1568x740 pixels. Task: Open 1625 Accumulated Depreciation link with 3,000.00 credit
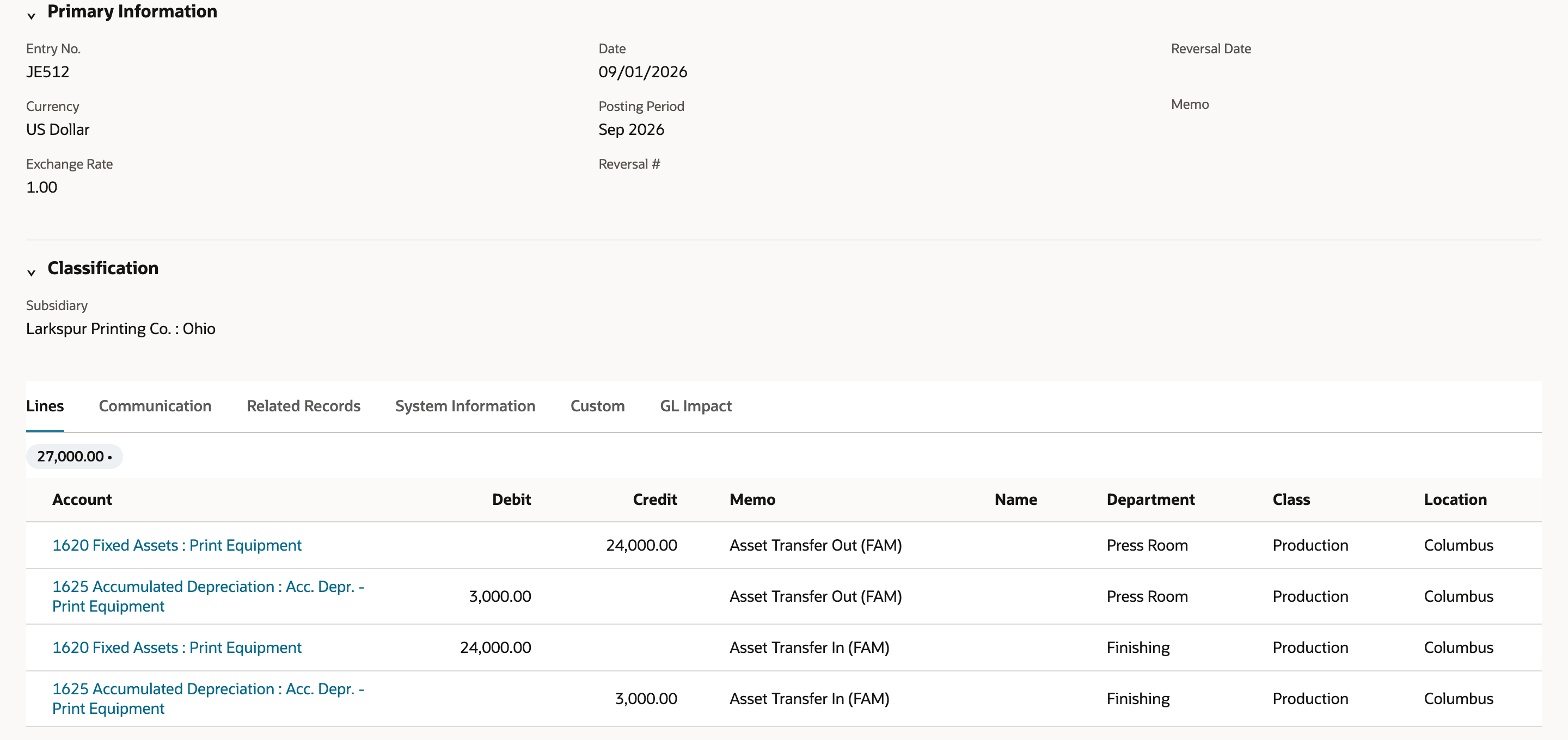coord(208,699)
